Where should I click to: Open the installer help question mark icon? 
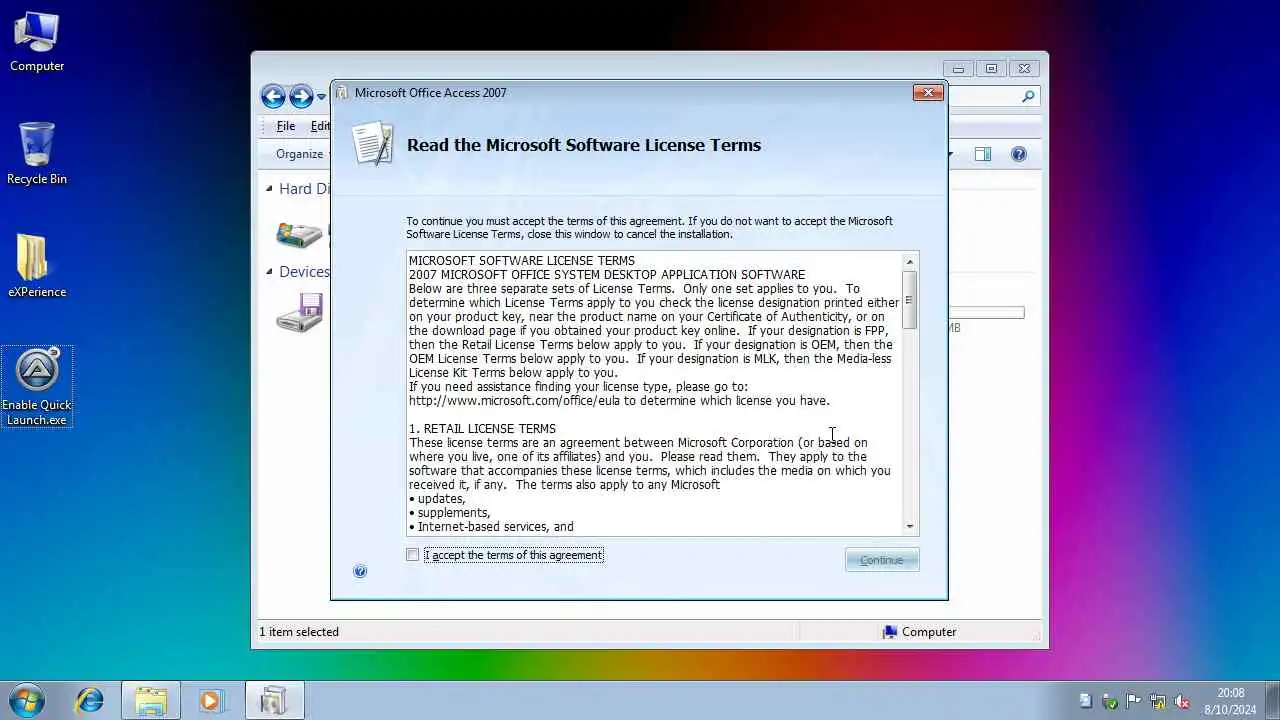click(x=360, y=571)
